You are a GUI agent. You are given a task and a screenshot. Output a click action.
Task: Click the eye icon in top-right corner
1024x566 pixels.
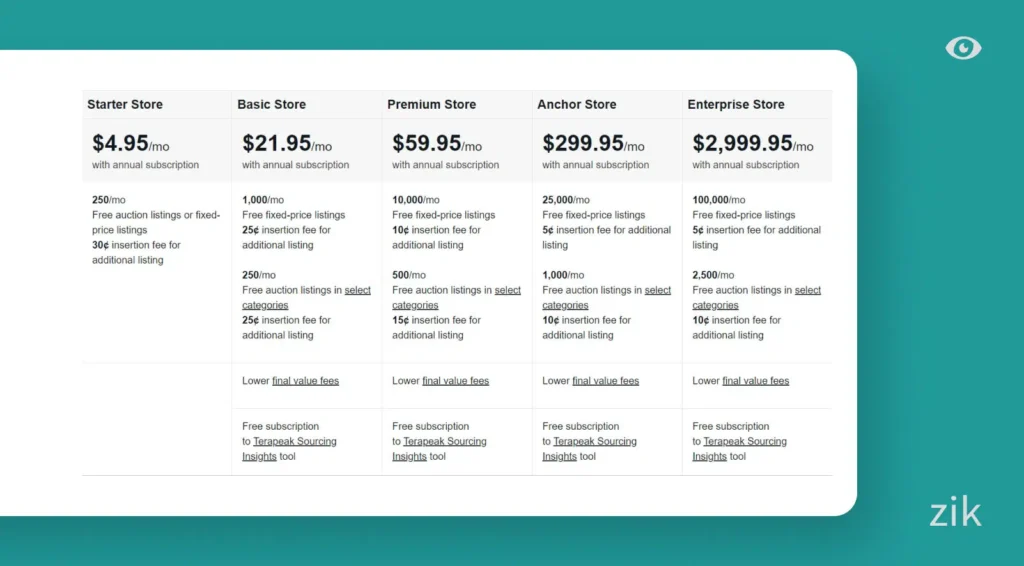click(963, 48)
